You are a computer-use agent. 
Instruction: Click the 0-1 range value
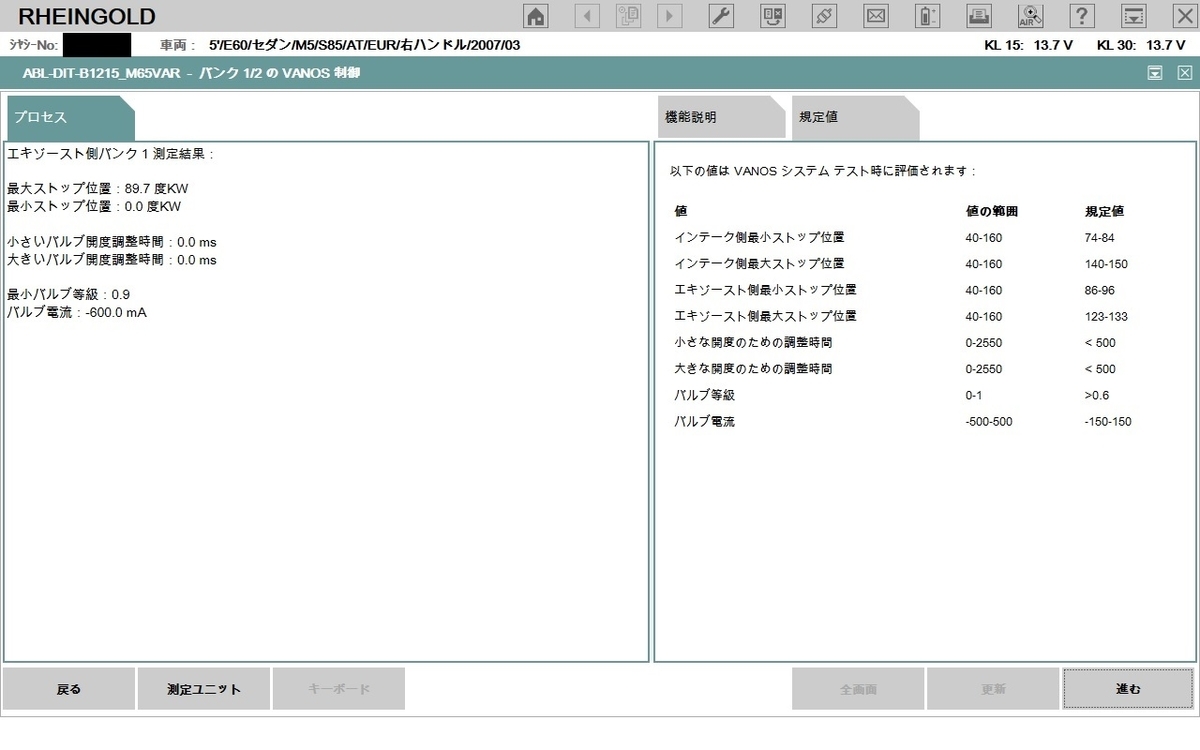(x=973, y=395)
